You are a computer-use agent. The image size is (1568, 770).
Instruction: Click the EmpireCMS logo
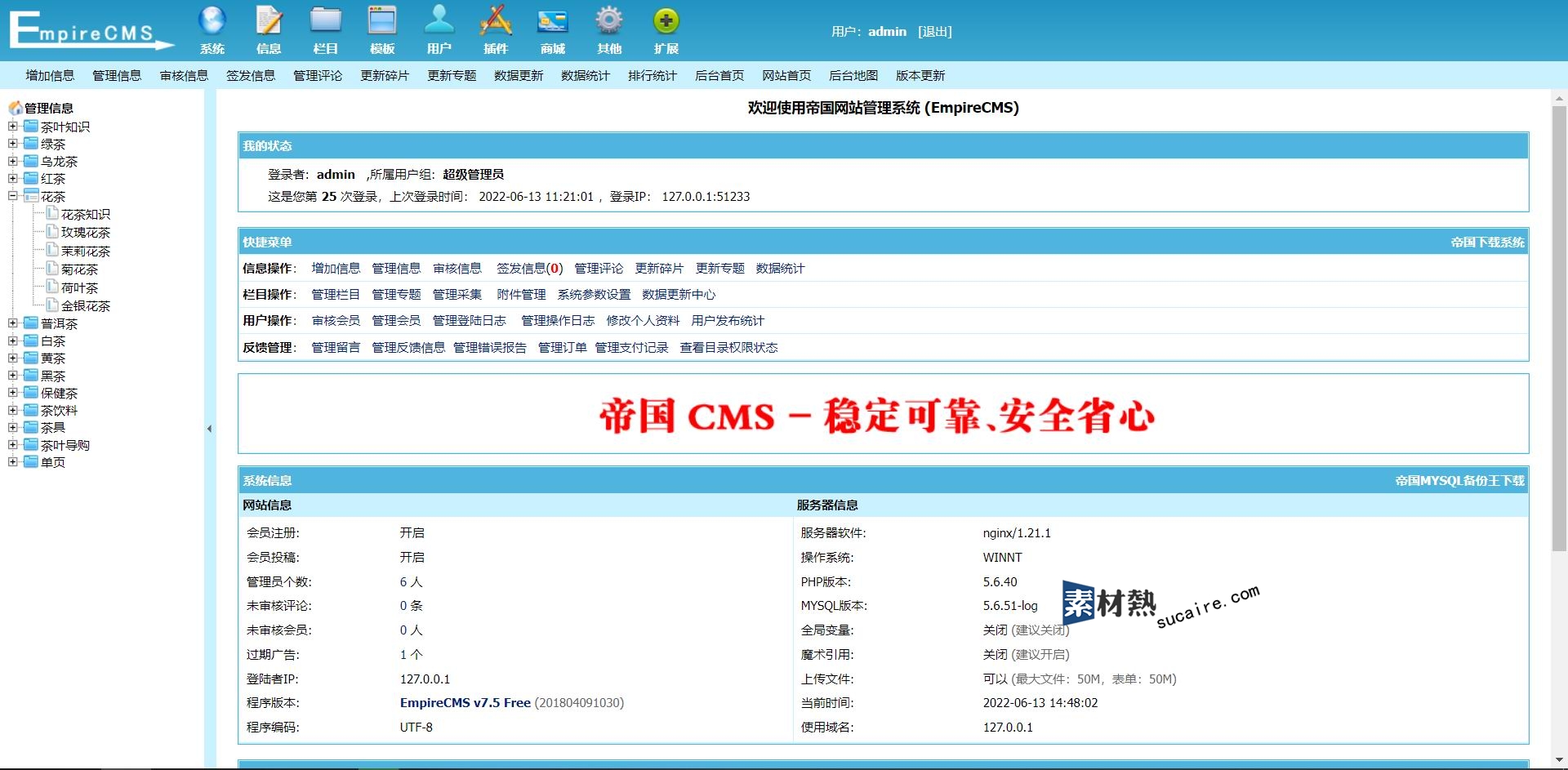[x=91, y=30]
